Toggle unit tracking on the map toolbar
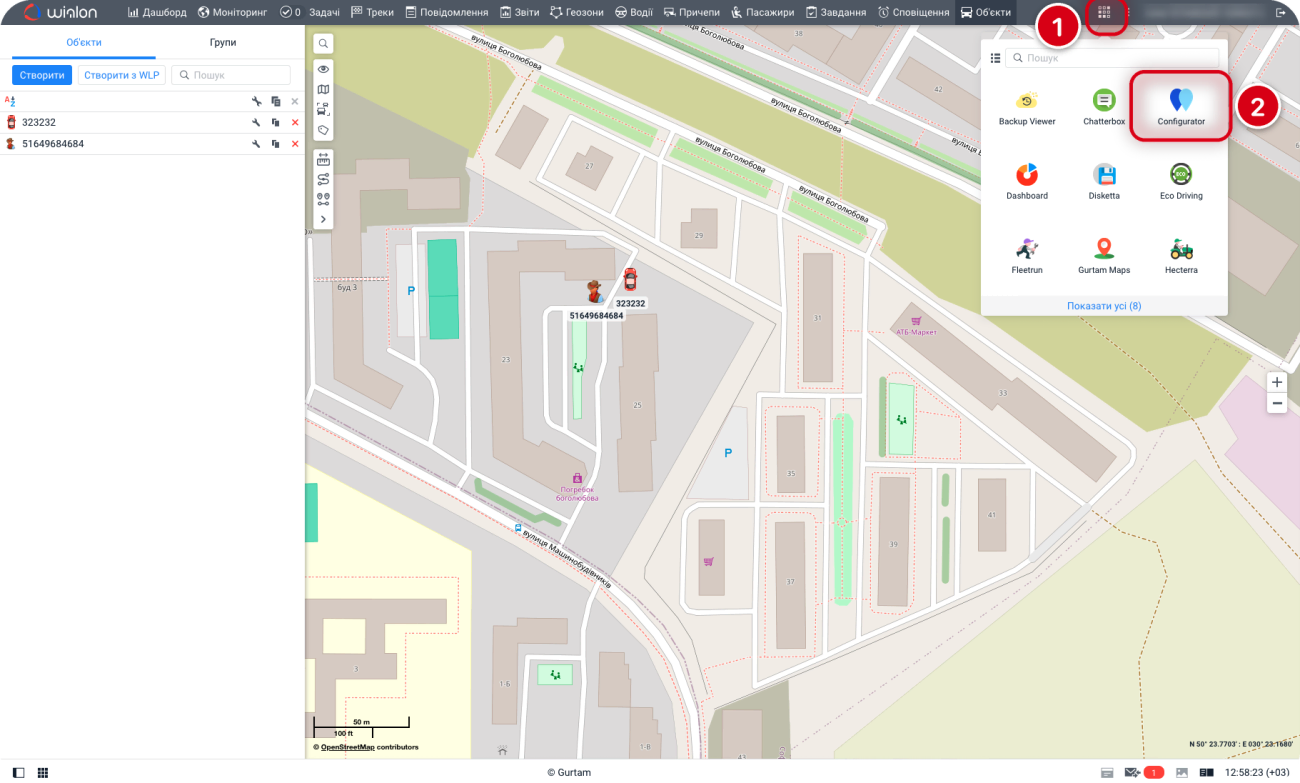Image resolution: width=1300 pixels, height=783 pixels. [x=323, y=110]
